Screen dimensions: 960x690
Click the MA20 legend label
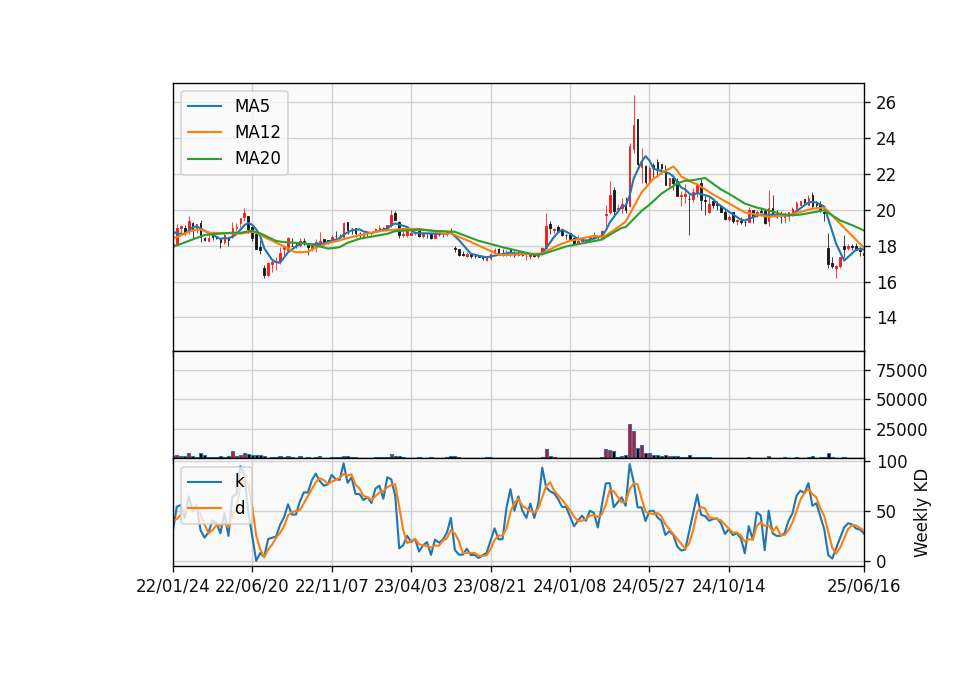257,158
